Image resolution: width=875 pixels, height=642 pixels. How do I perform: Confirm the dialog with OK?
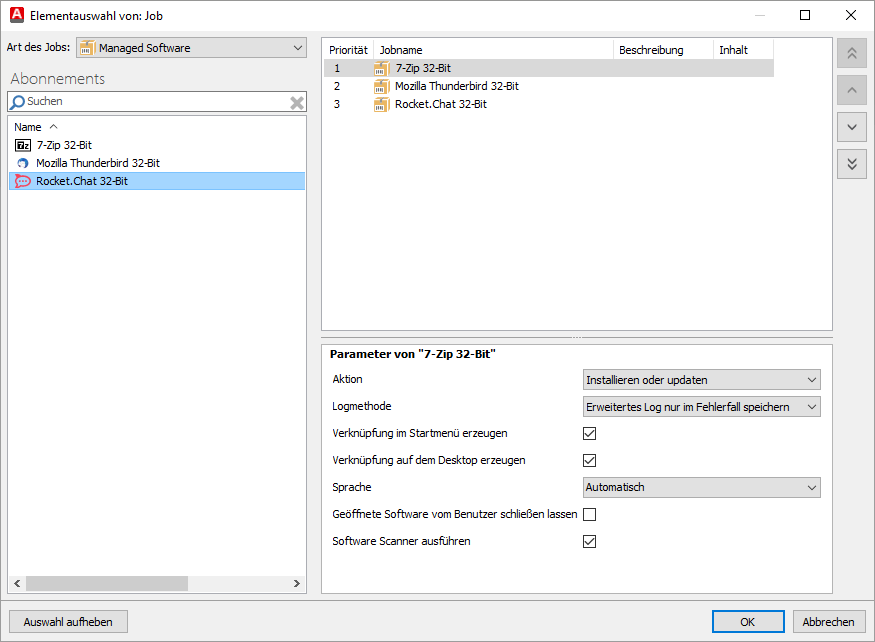tap(747, 621)
